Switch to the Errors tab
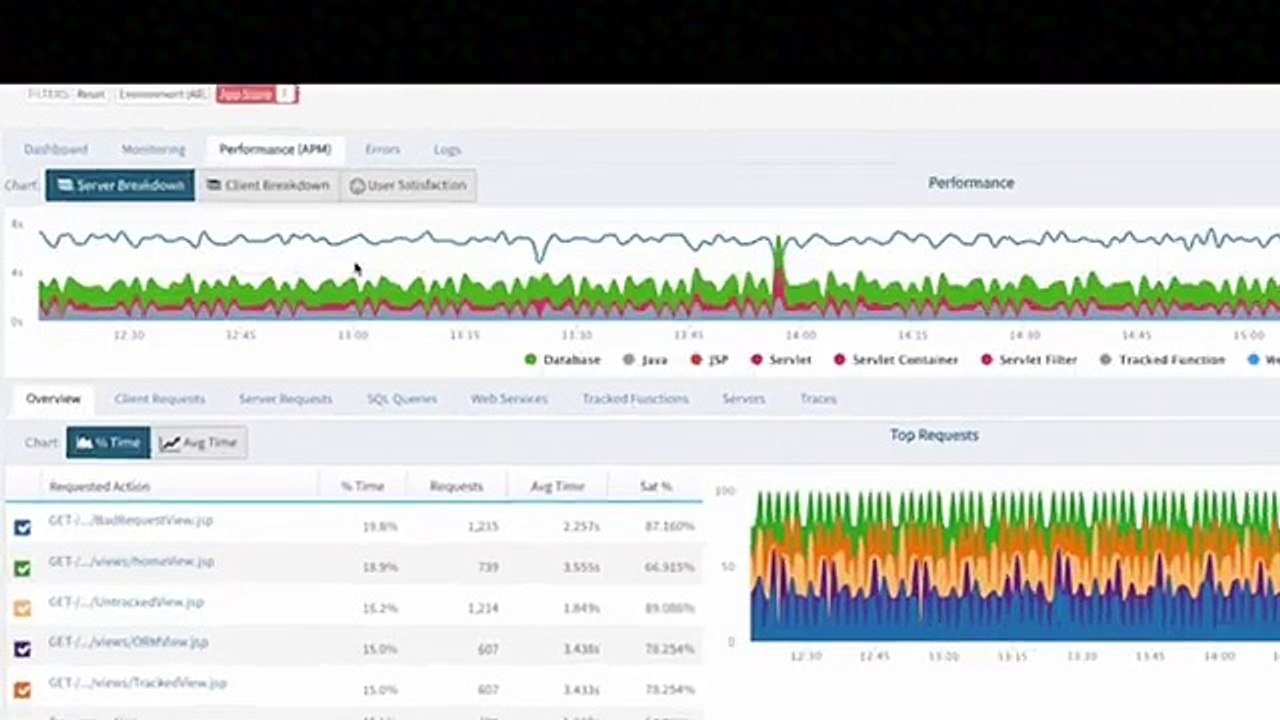Viewport: 1280px width, 720px height. [382, 149]
